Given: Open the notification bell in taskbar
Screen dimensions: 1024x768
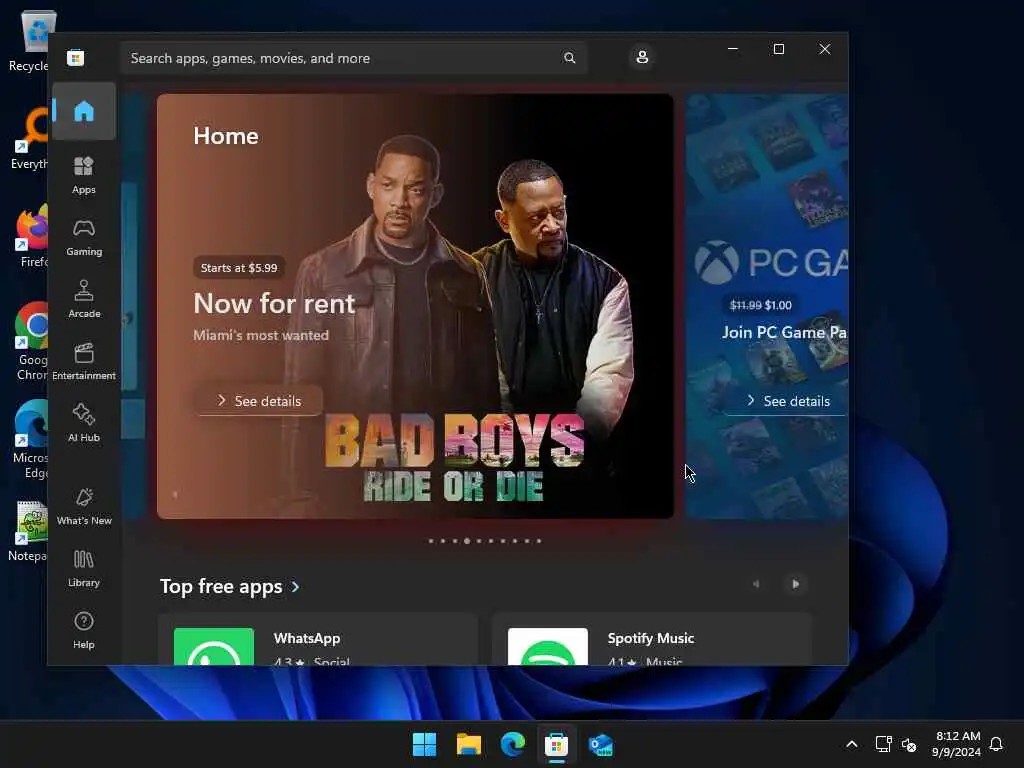Looking at the screenshot, I should [997, 744].
